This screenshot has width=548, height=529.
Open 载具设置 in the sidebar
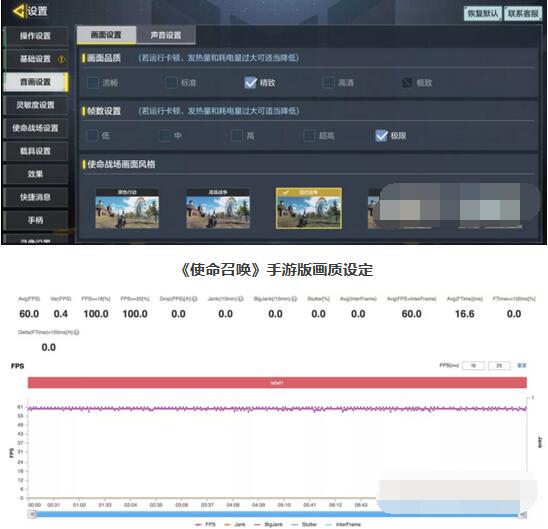click(35, 151)
